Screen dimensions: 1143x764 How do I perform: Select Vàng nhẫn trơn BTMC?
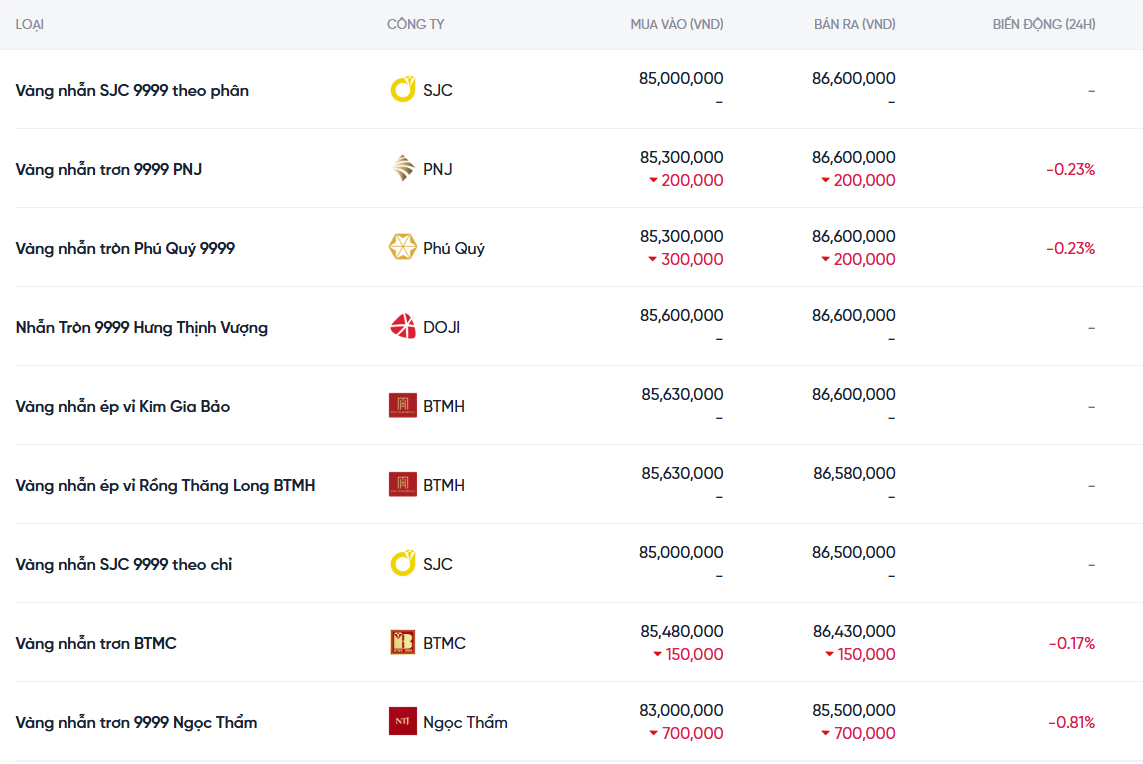coord(96,643)
